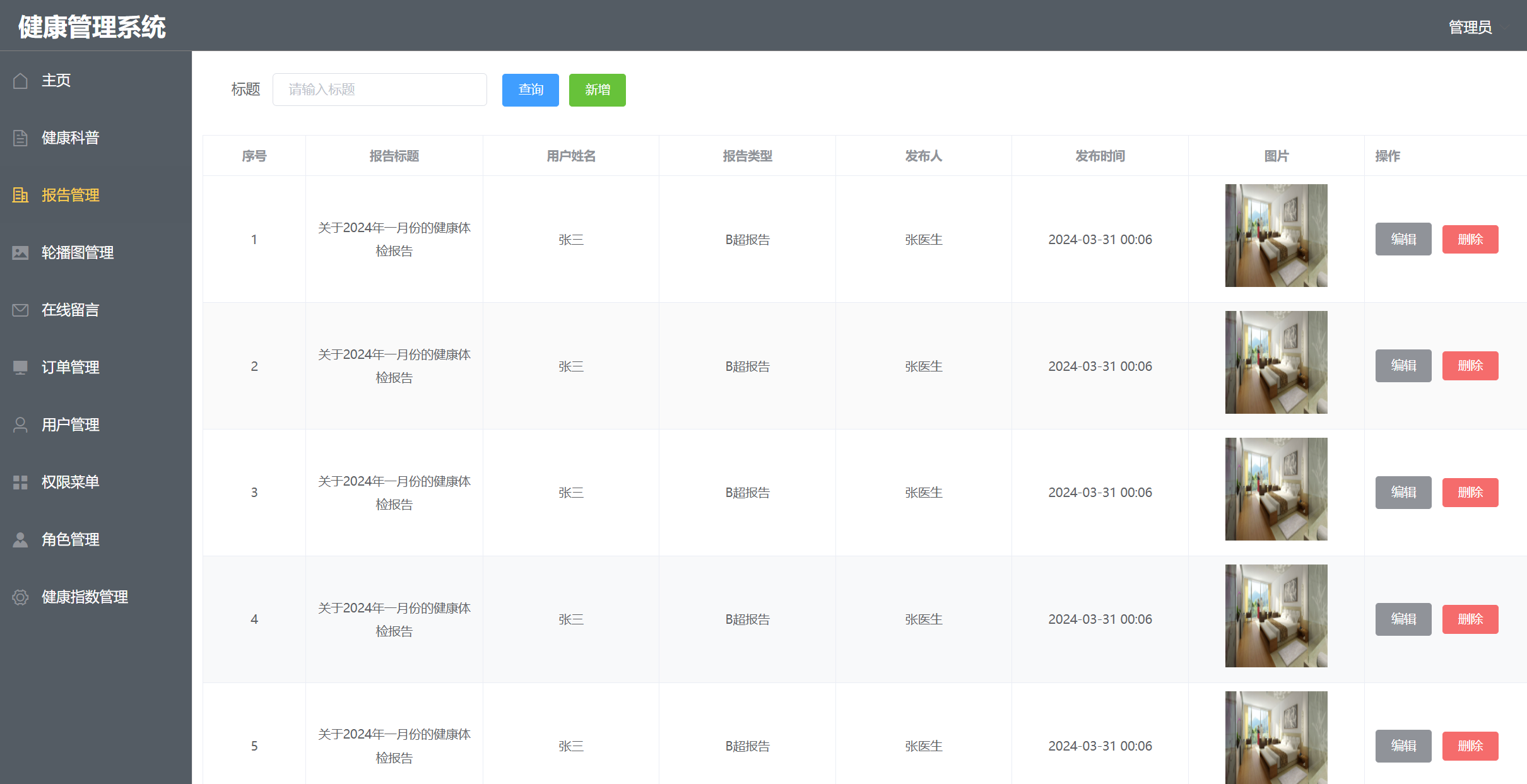Screen dimensions: 1527x784
Task: Click the home icon beside 主页
Action: click(20, 81)
